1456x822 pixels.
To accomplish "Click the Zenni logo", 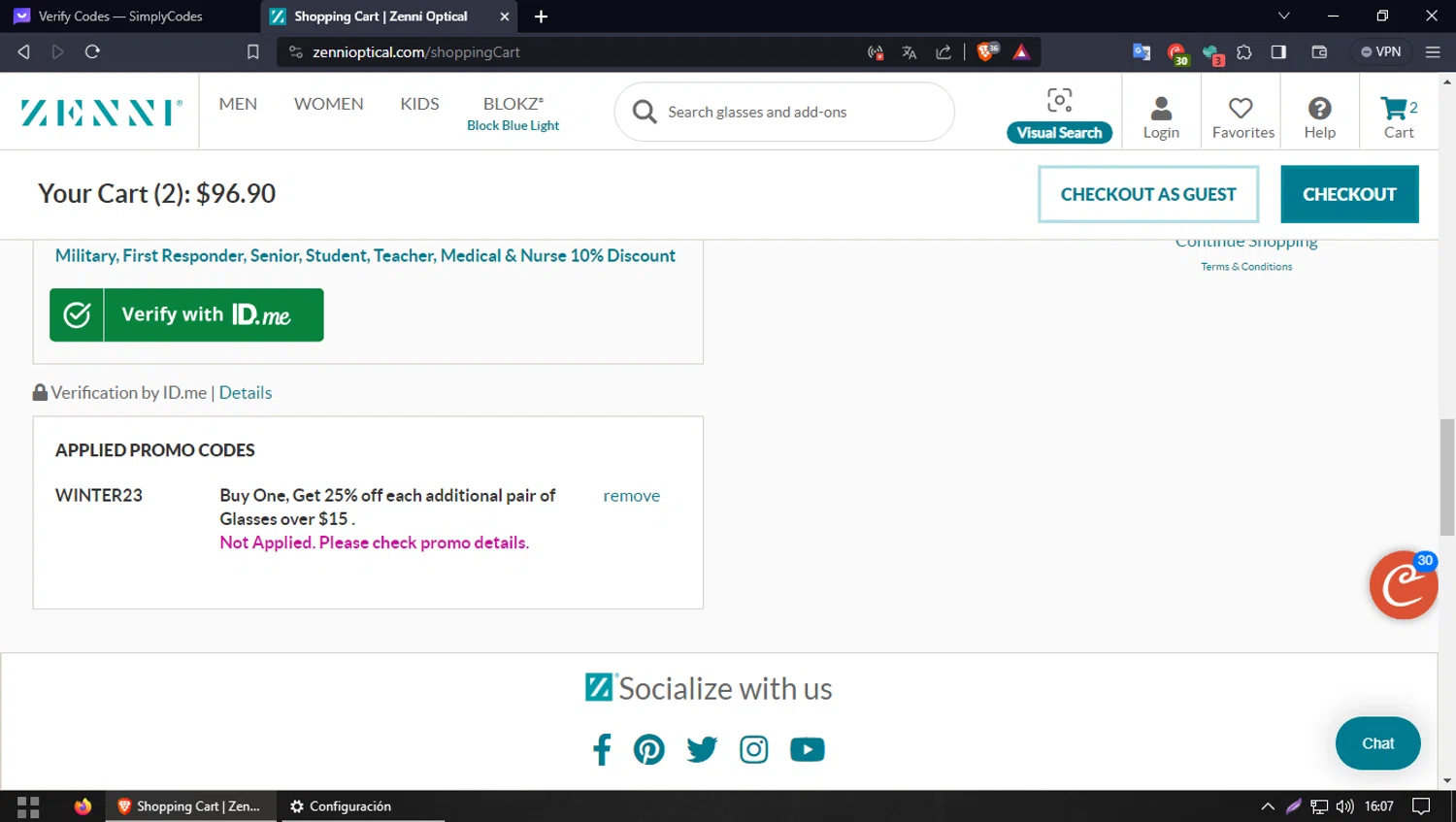I will tap(101, 113).
